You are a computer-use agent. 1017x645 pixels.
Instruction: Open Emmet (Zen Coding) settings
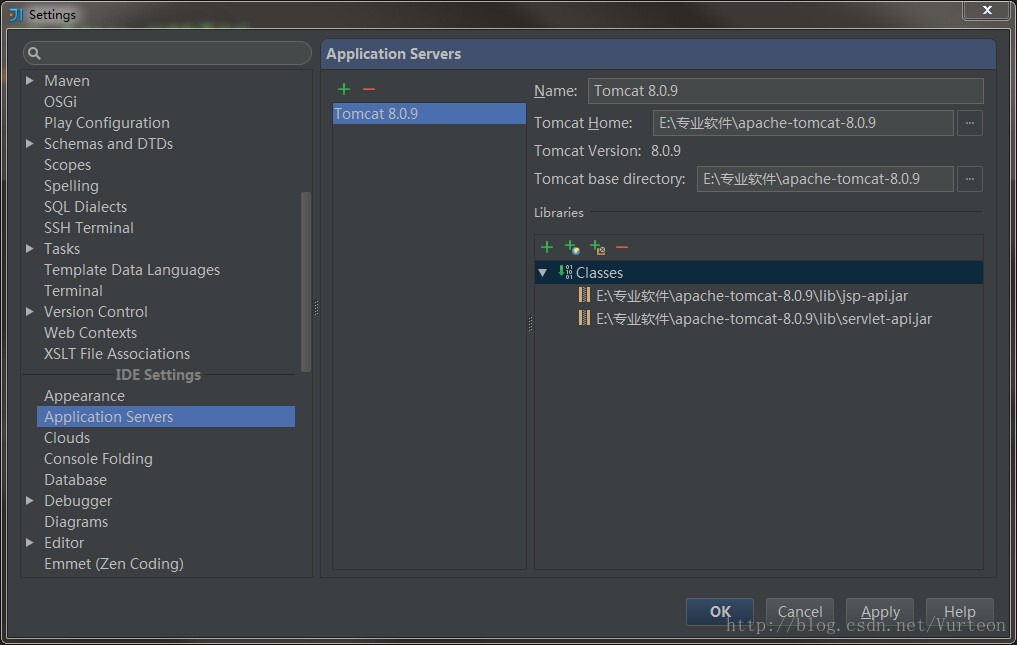[x=114, y=564]
